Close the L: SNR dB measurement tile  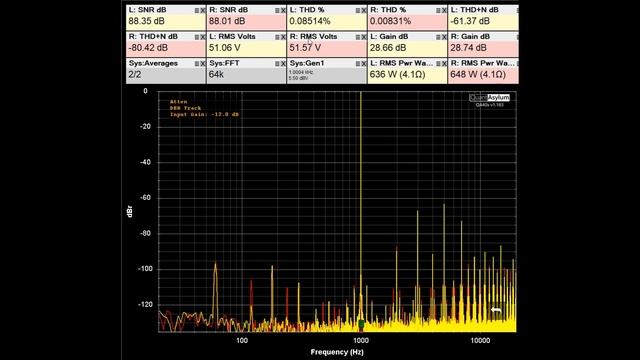203,11
